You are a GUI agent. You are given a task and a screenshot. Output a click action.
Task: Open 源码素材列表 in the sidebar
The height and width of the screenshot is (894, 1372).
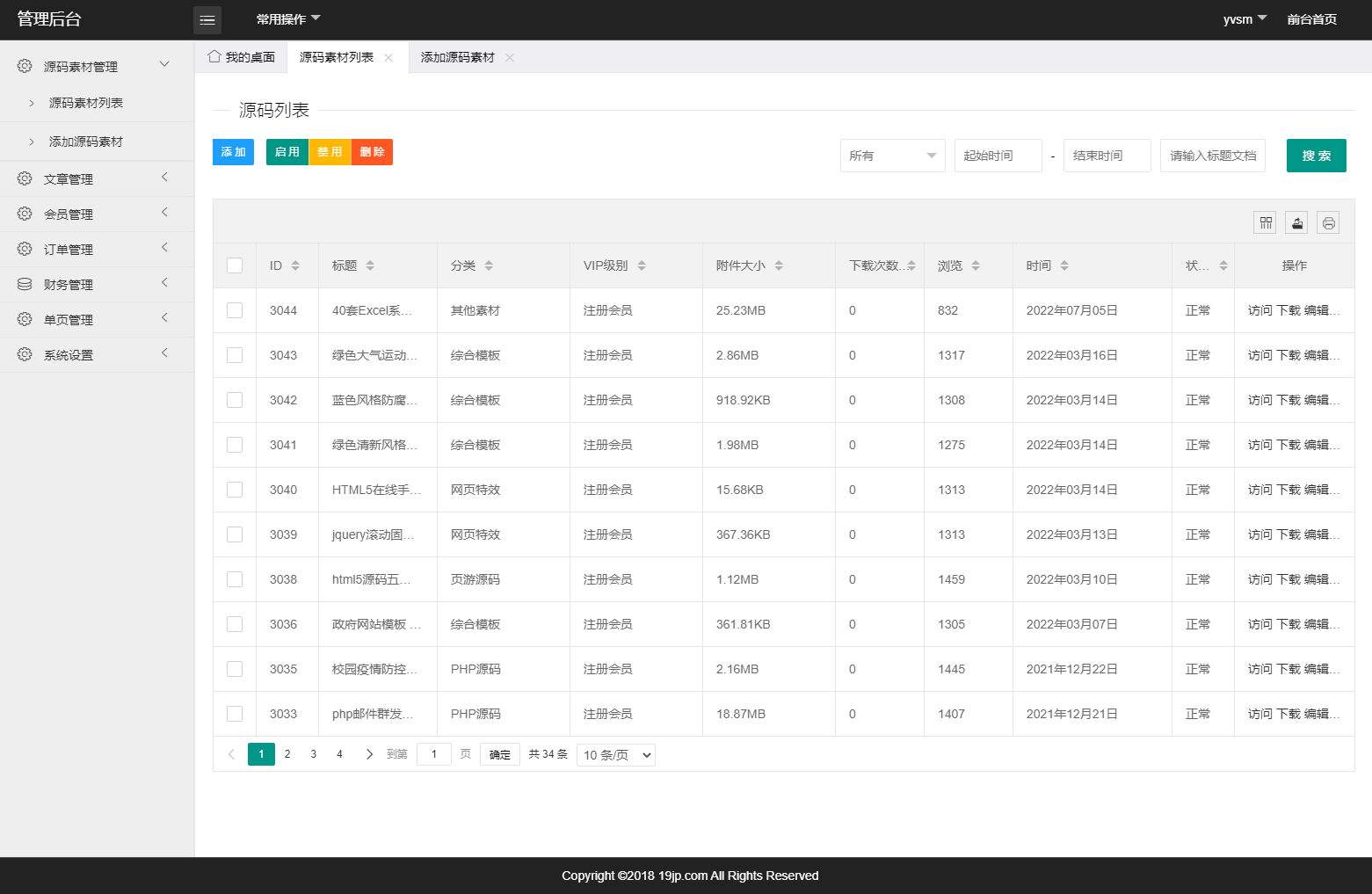click(97, 103)
